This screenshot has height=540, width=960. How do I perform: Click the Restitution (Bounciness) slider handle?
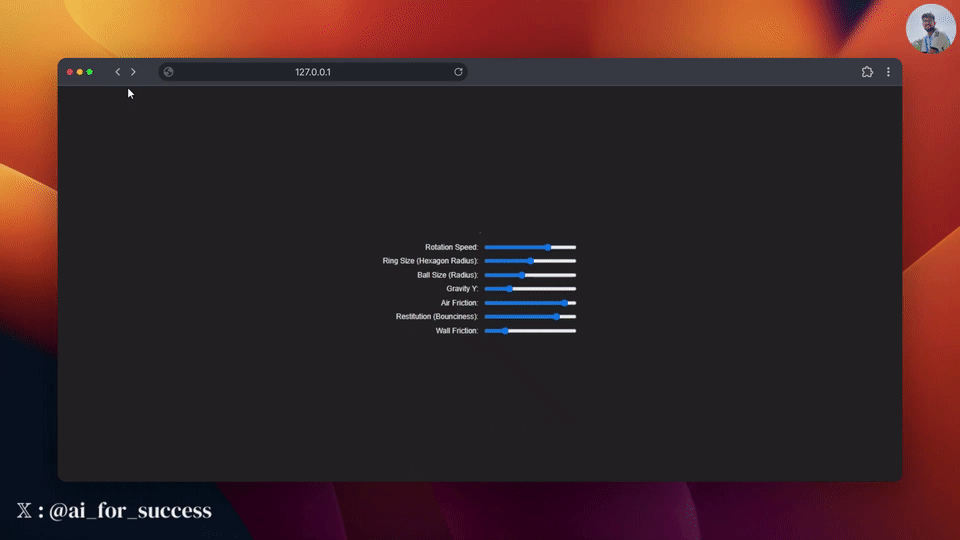click(556, 317)
